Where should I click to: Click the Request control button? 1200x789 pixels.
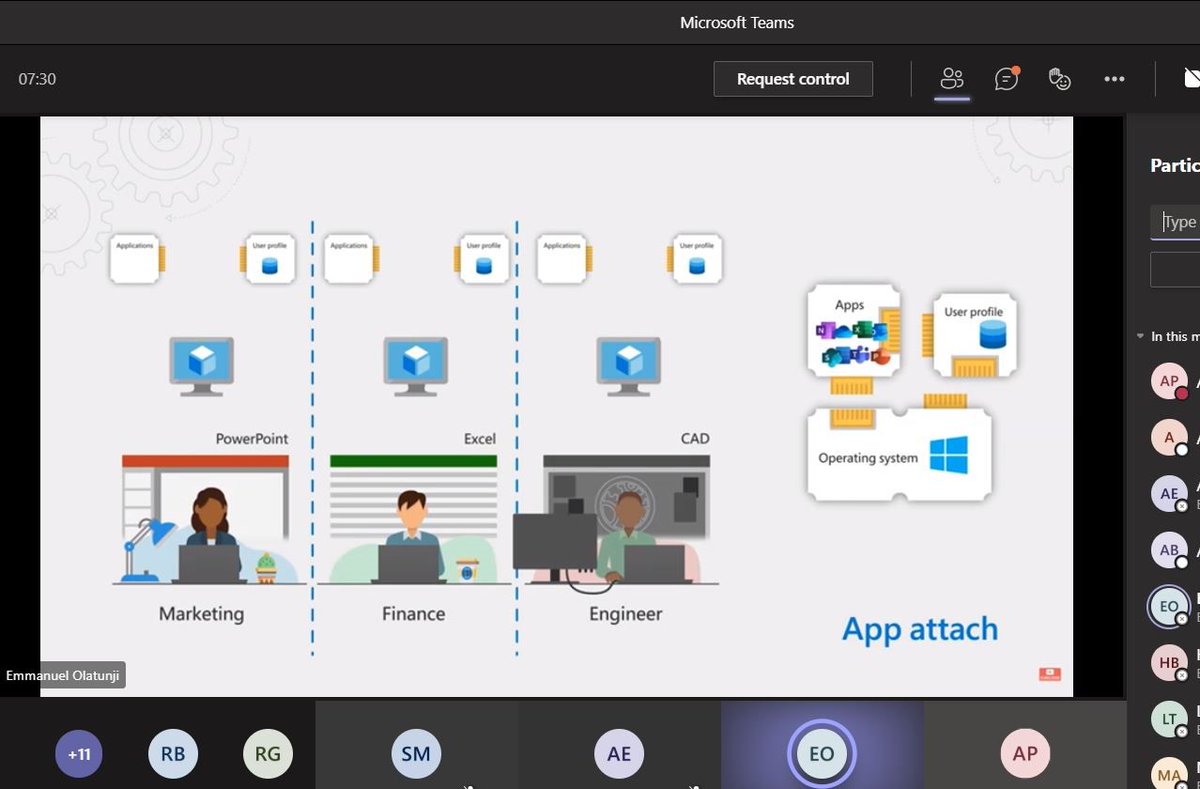(793, 79)
